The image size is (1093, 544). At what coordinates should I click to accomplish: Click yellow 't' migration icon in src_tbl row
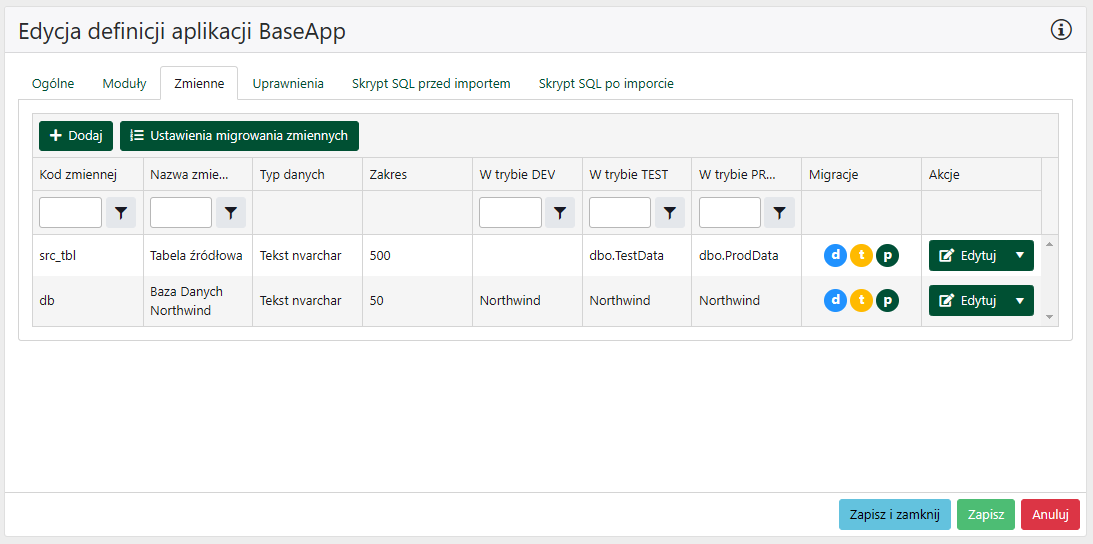862,255
